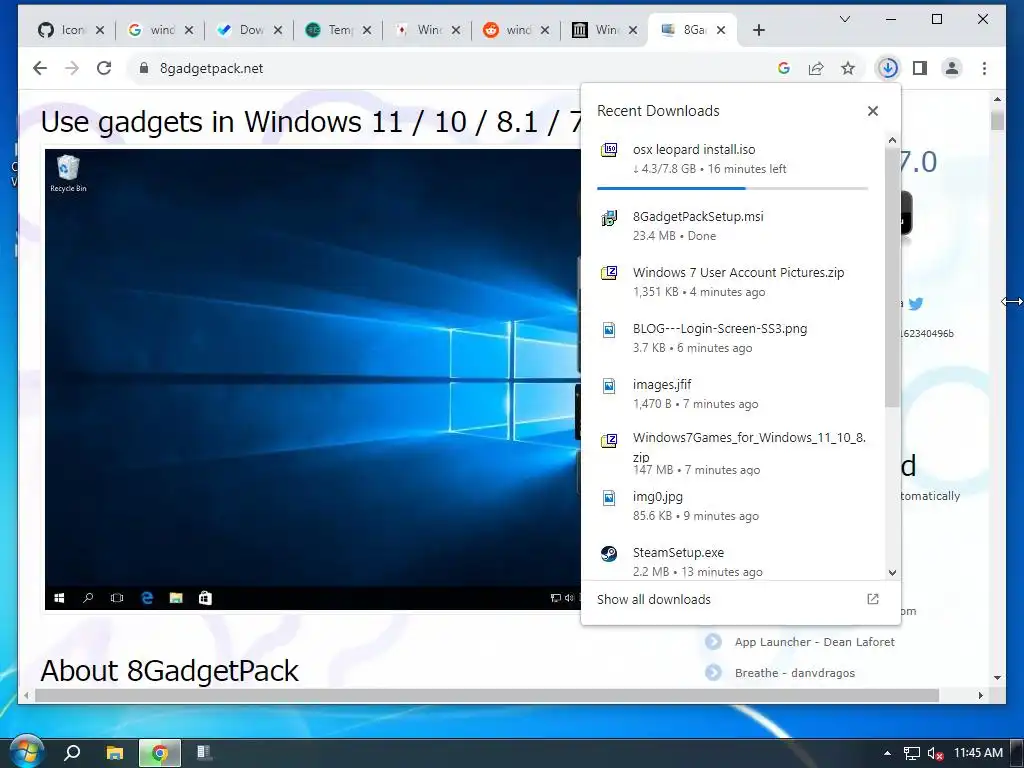The height and width of the screenshot is (768, 1024).
Task: Switch to the Dow tab
Action: pos(240,30)
